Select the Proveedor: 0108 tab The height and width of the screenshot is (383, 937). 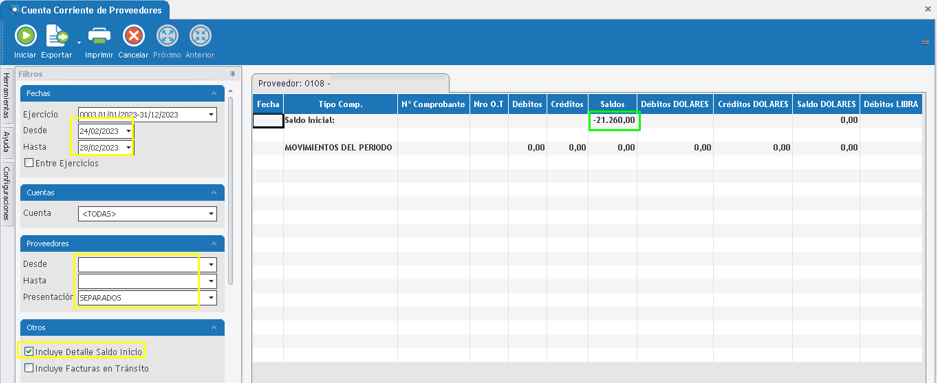pos(350,84)
